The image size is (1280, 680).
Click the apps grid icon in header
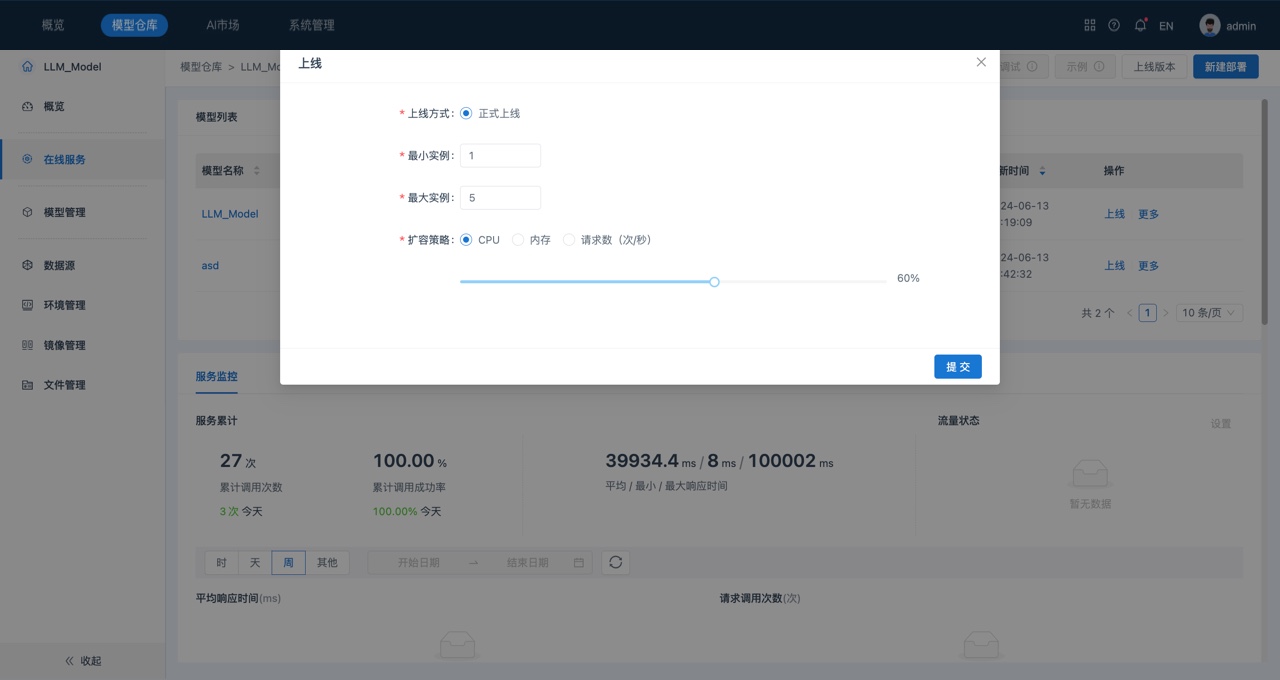1090,25
